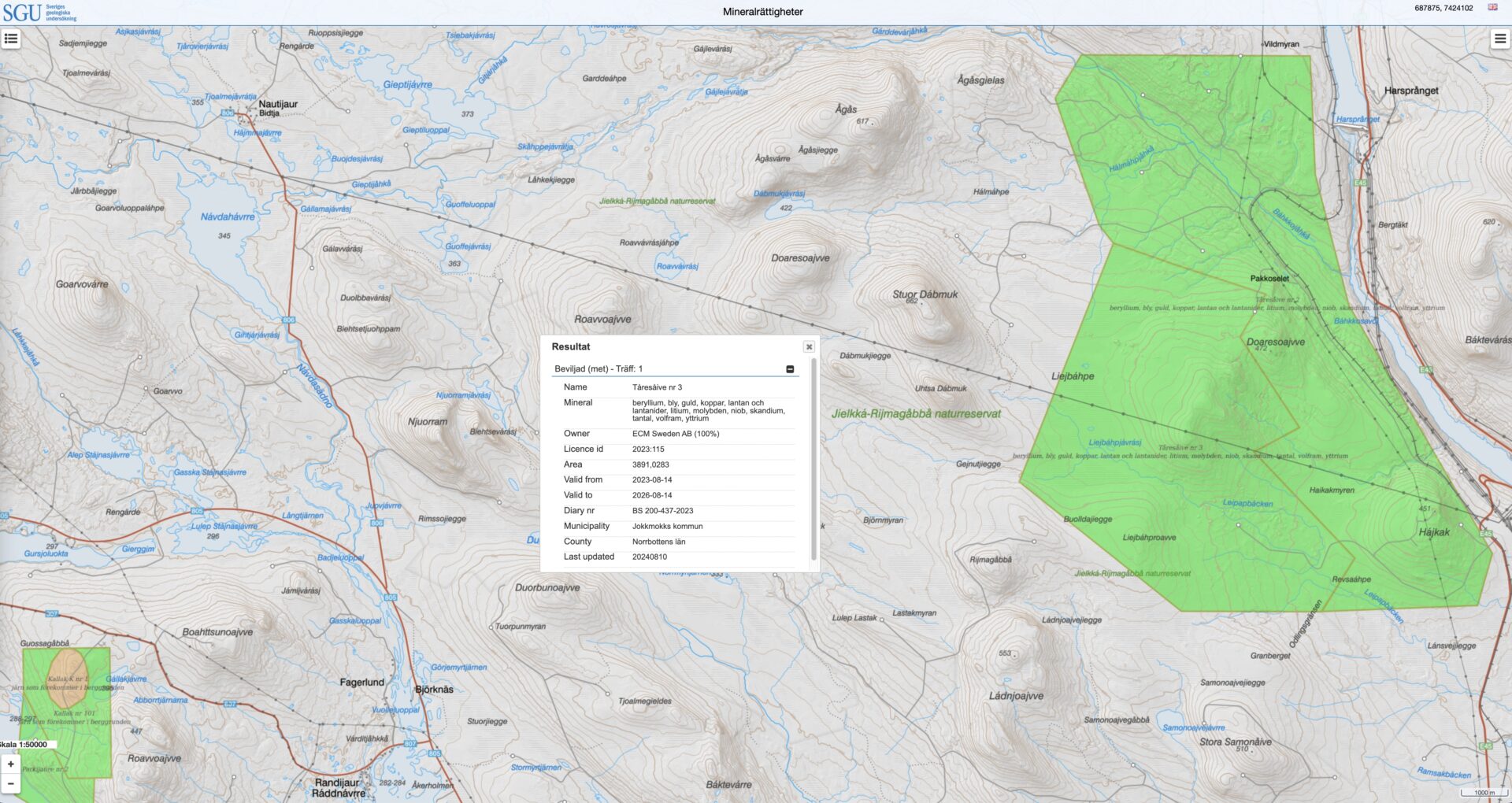Click the scale label 'skala 1:50000'
This screenshot has width=1512, height=803.
click(x=24, y=744)
